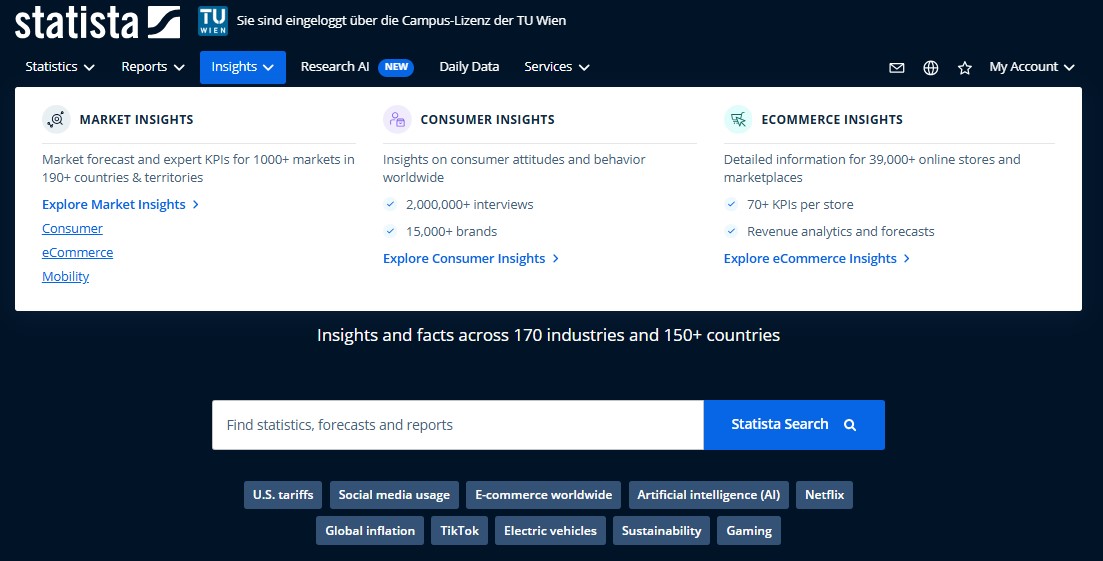Click the eCommerce Insights cart icon

(738, 120)
